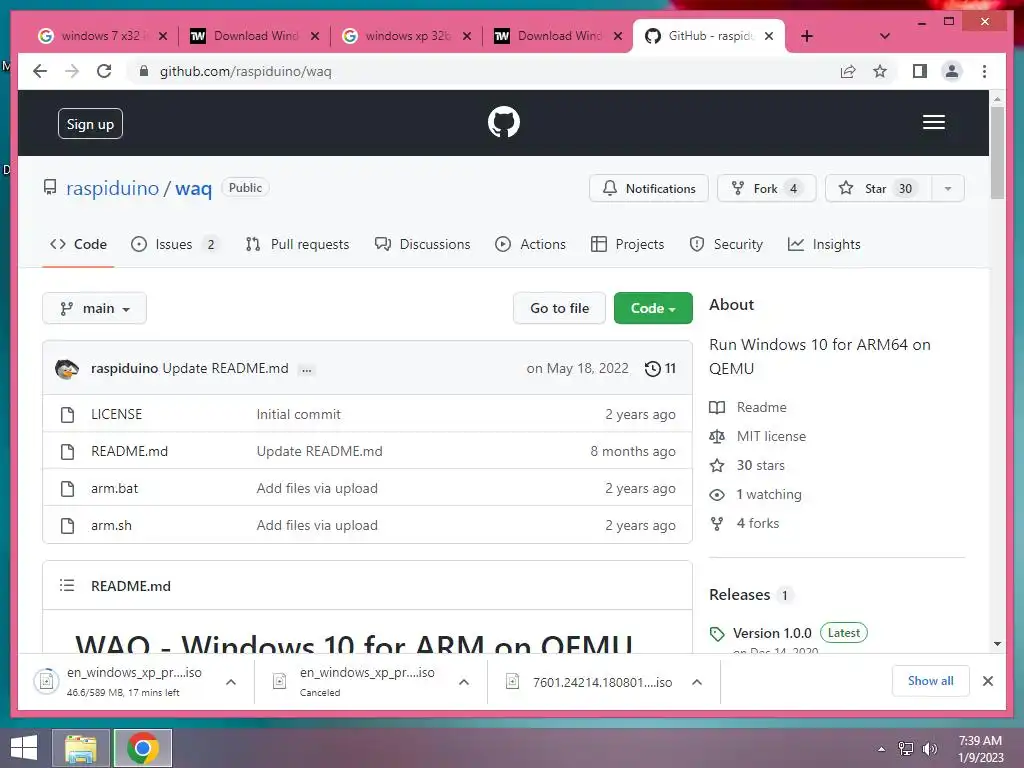
Task: Click the commit history clock icon showing 11
Action: [660, 368]
